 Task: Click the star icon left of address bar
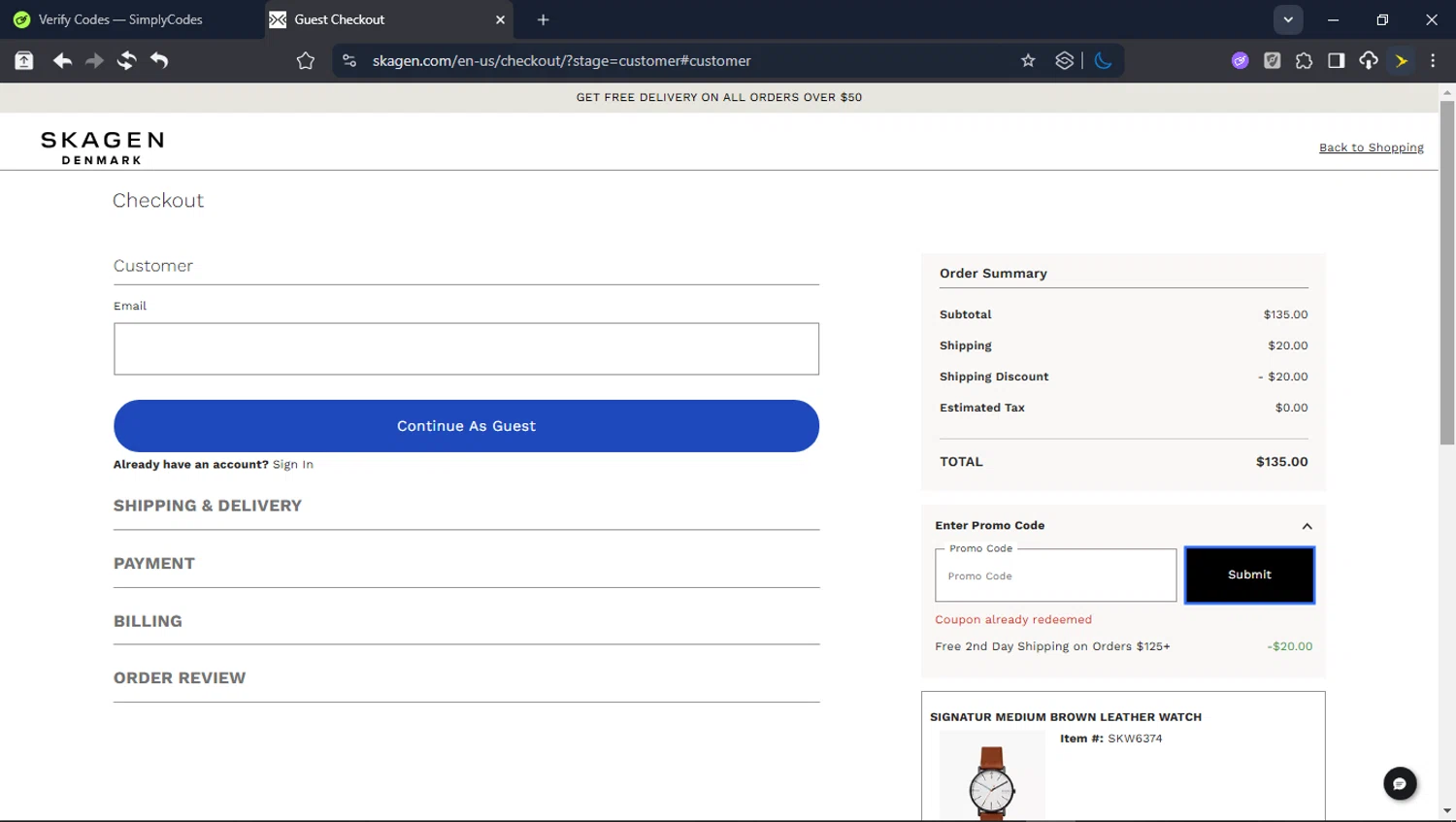pos(306,60)
